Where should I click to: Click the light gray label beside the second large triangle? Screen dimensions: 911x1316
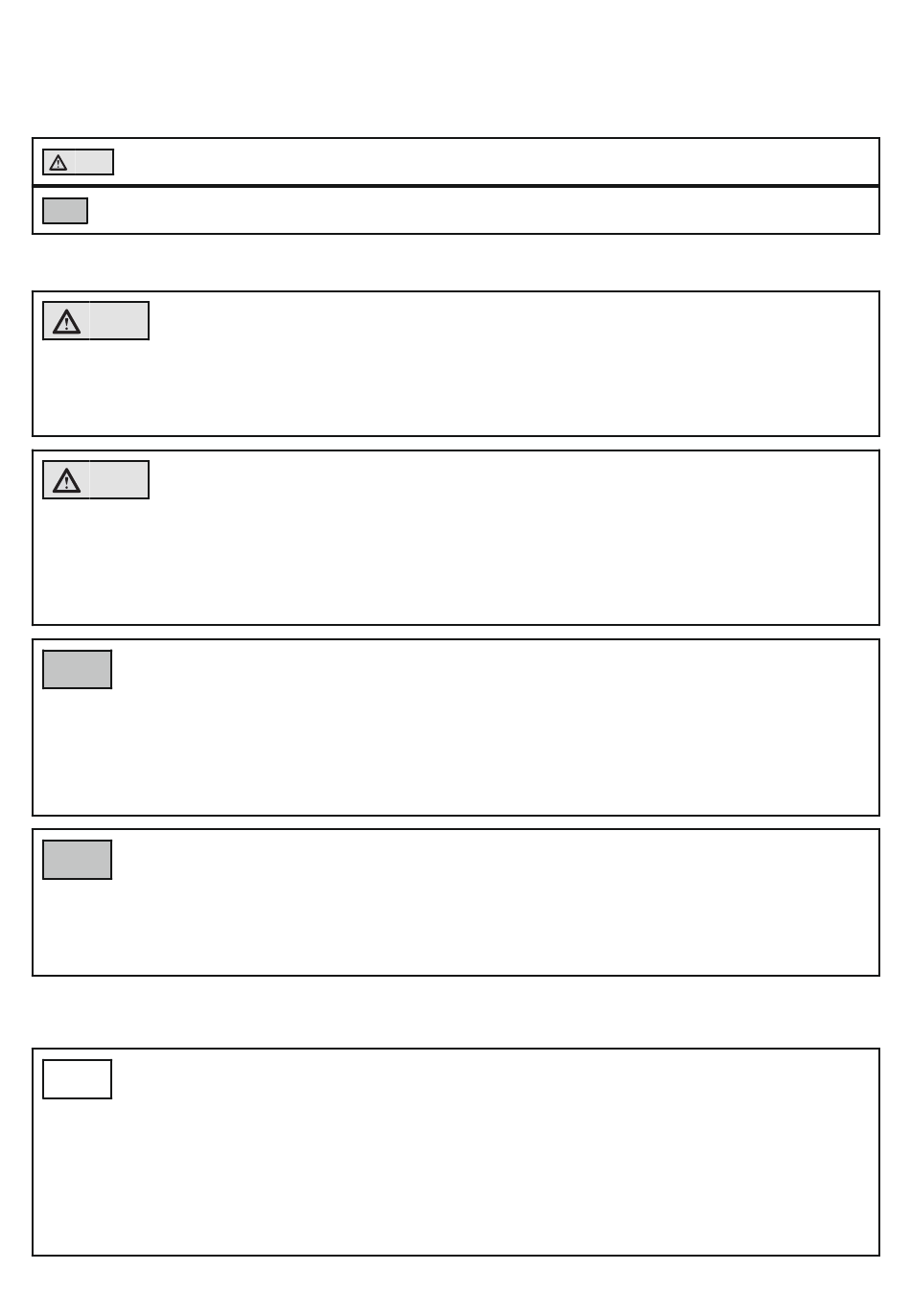point(119,480)
